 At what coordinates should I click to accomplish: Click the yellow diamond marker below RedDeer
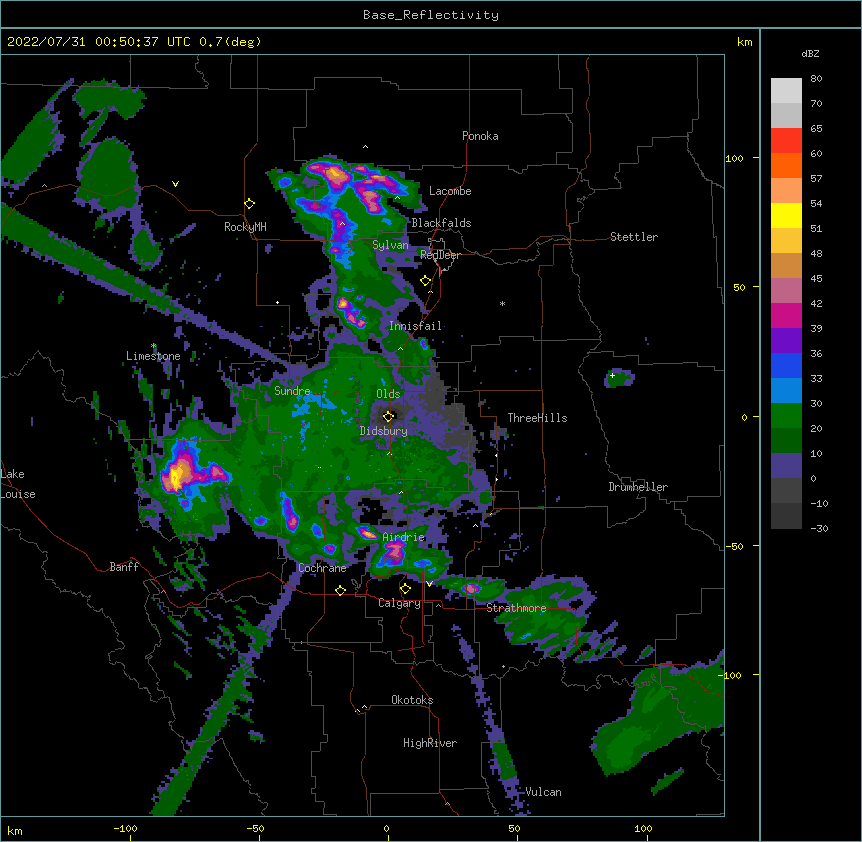[425, 281]
